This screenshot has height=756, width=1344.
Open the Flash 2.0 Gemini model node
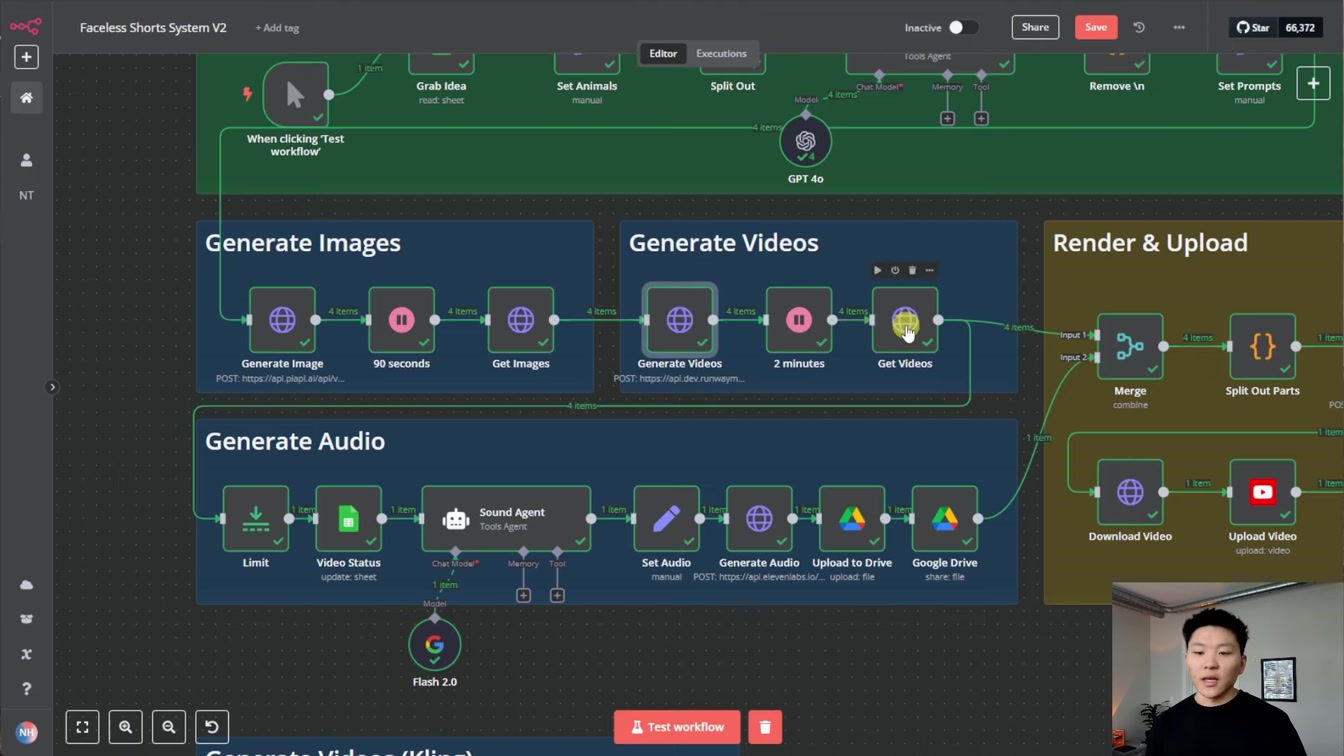pyautogui.click(x=434, y=645)
